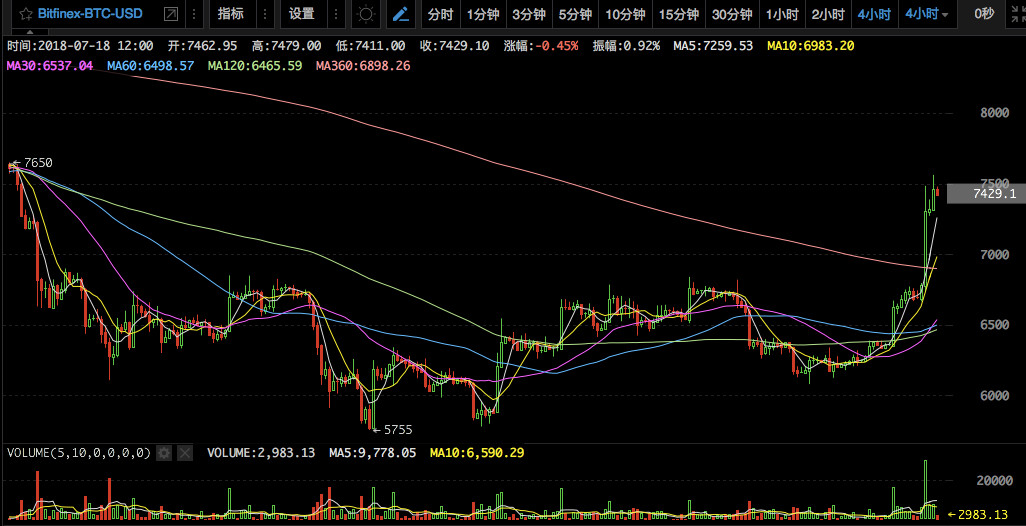Select the highlighted 4小时 interval tab
This screenshot has height=526, width=1026.
pos(874,14)
